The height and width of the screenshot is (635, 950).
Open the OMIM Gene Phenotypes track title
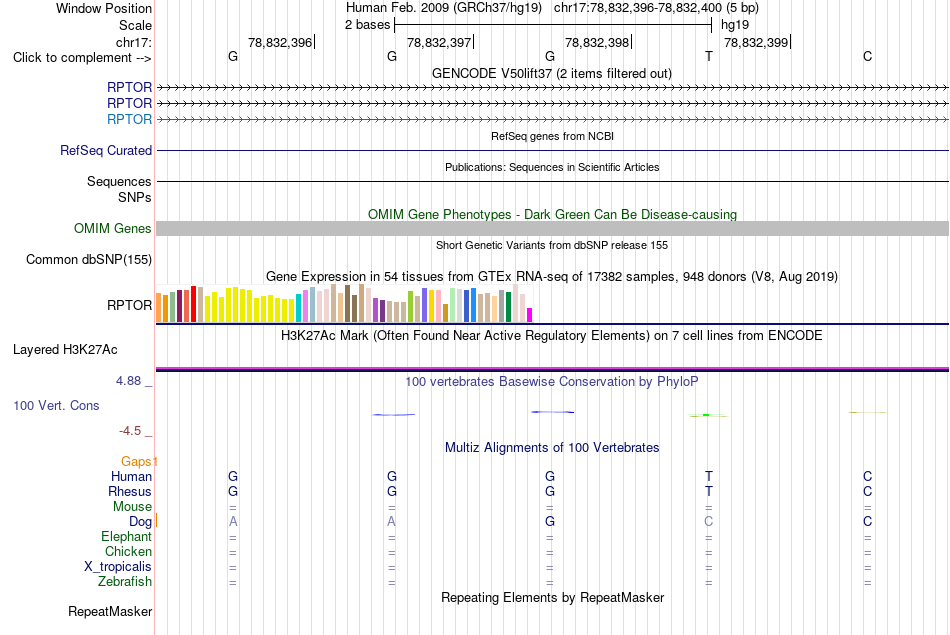coord(552,214)
